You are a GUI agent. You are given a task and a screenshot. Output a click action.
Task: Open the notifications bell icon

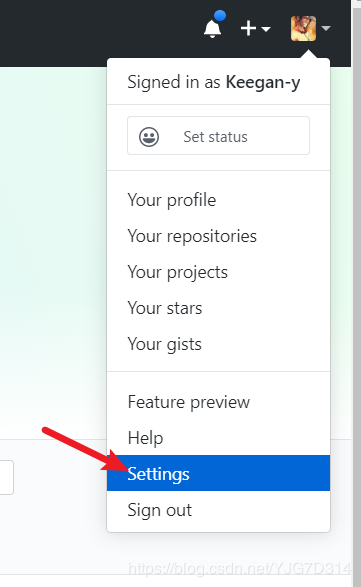click(x=212, y=28)
